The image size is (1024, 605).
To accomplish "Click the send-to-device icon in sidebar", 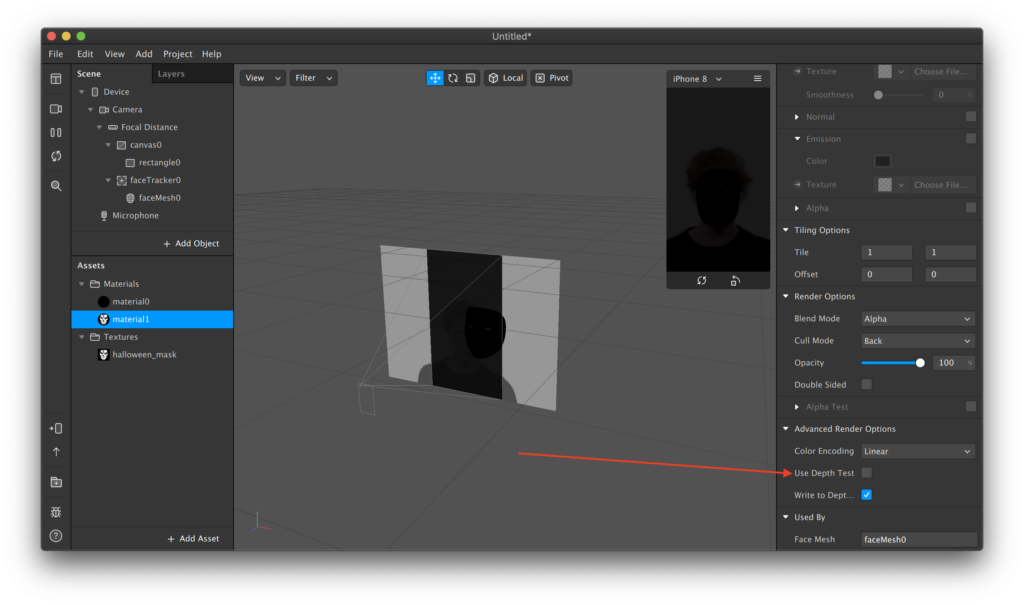I will pos(56,429).
